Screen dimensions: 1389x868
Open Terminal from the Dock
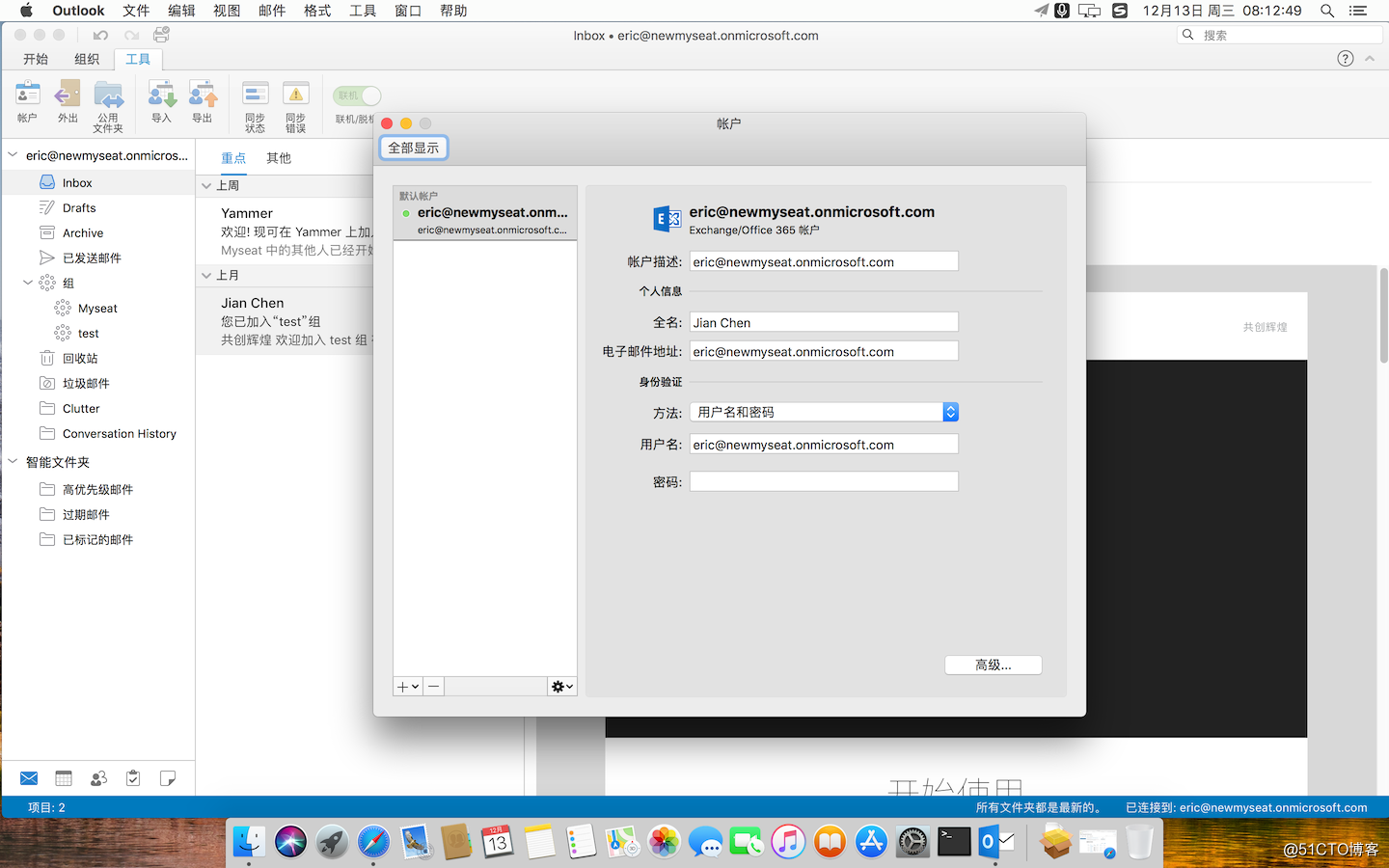pyautogui.click(x=954, y=842)
